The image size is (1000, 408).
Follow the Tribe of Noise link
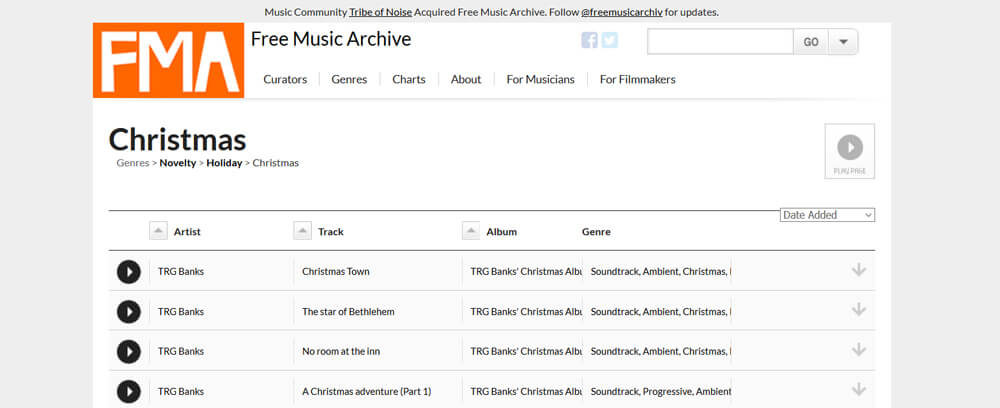381,12
